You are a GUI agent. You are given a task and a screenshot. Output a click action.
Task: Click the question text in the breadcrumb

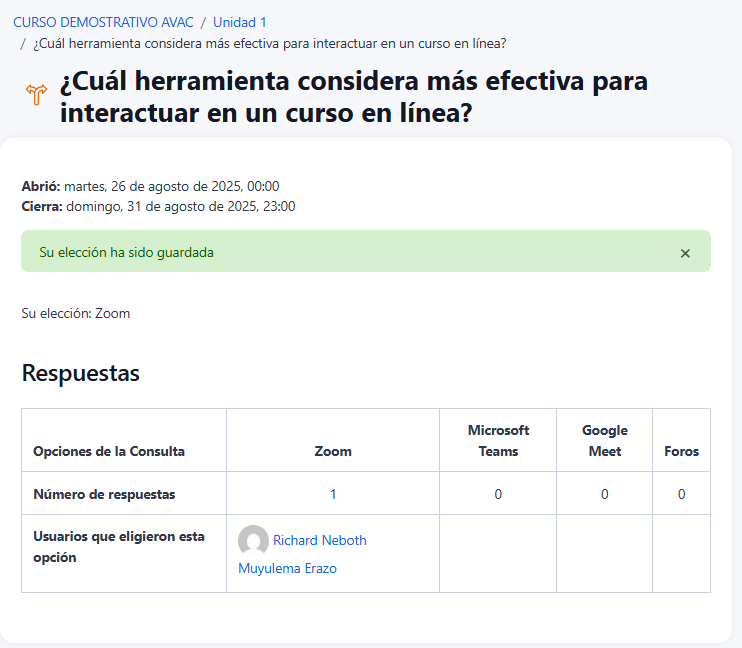pyautogui.click(x=269, y=43)
